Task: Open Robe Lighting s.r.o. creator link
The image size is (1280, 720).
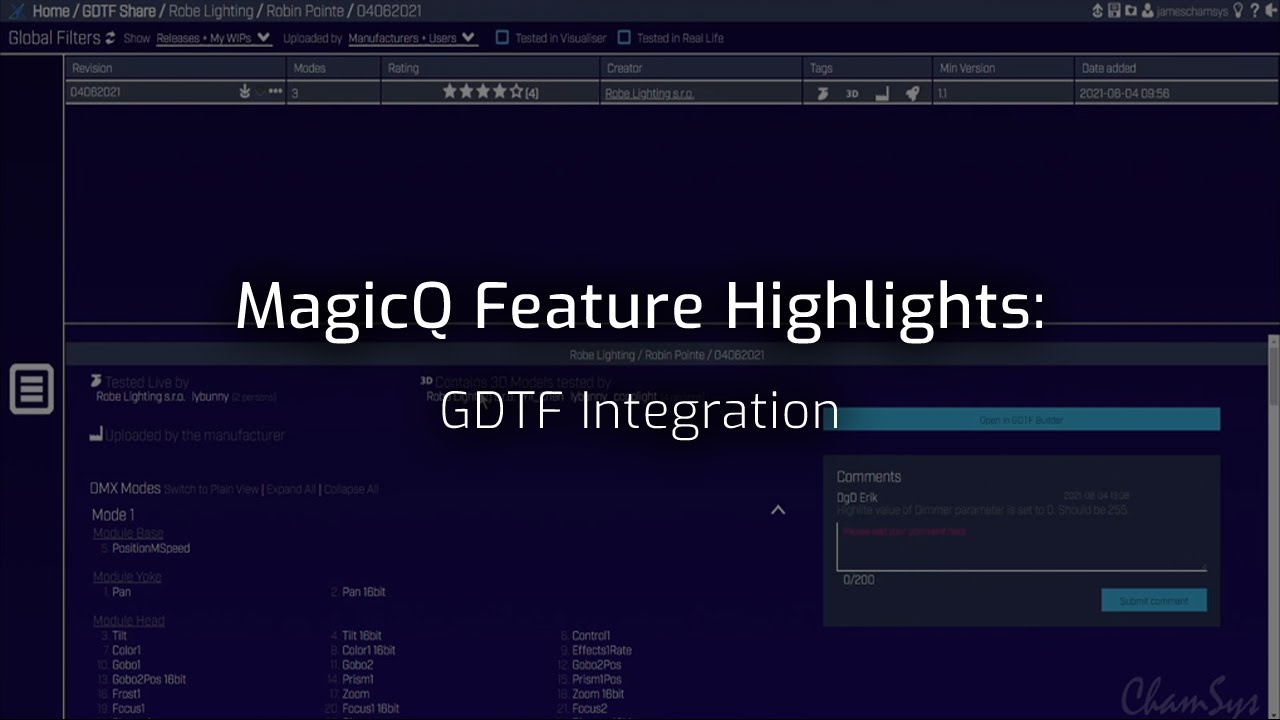Action: [649, 93]
